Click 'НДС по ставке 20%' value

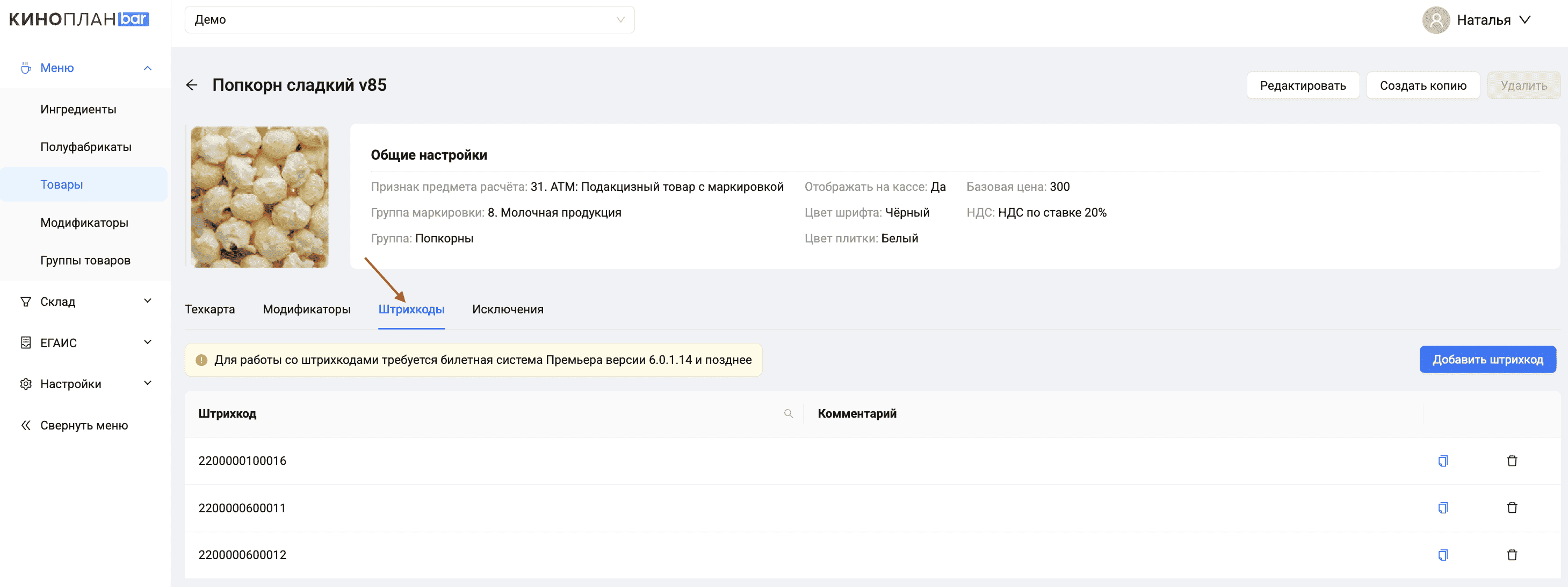1052,212
